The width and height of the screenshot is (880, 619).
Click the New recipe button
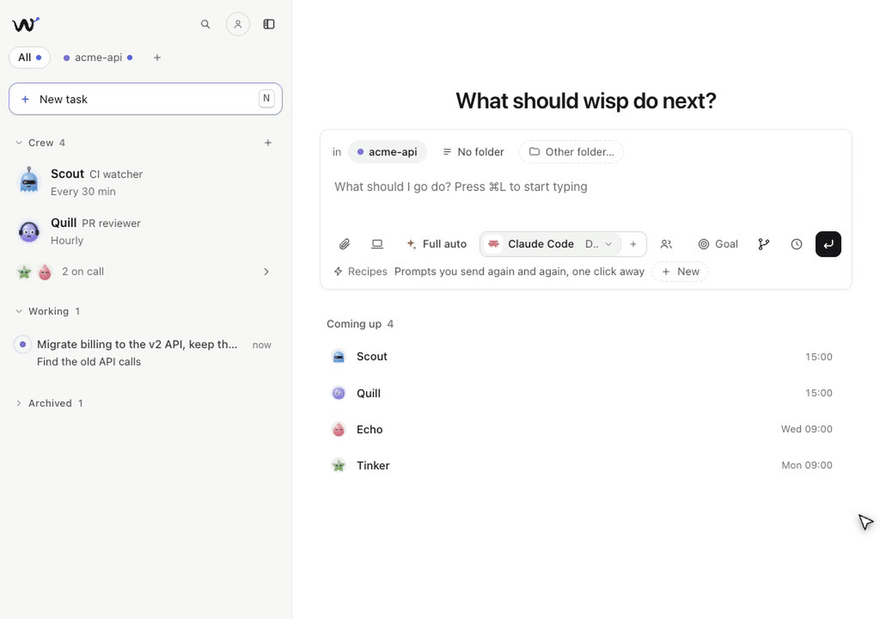click(680, 272)
